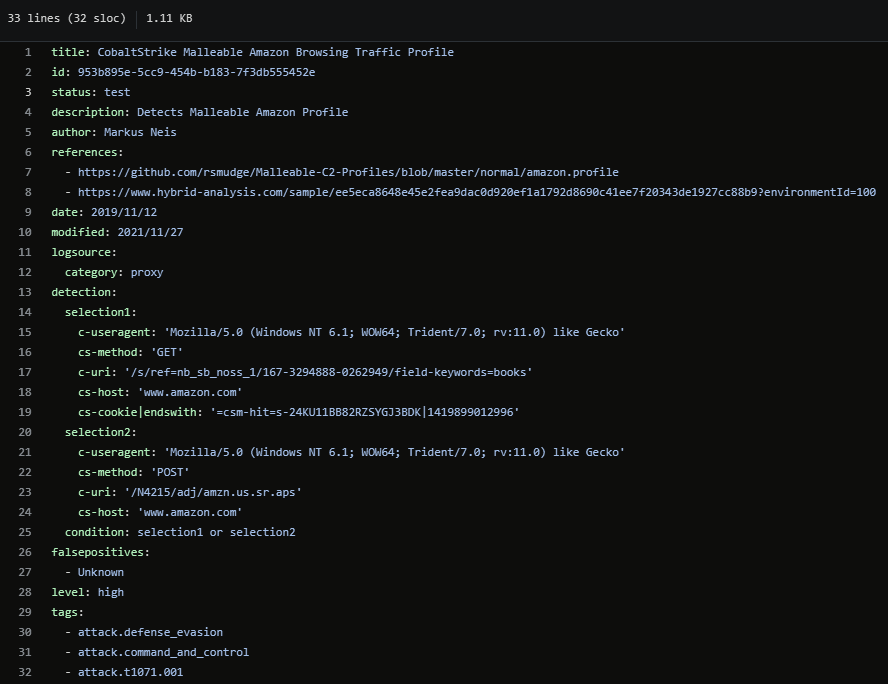Click line number 32

tap(25, 672)
